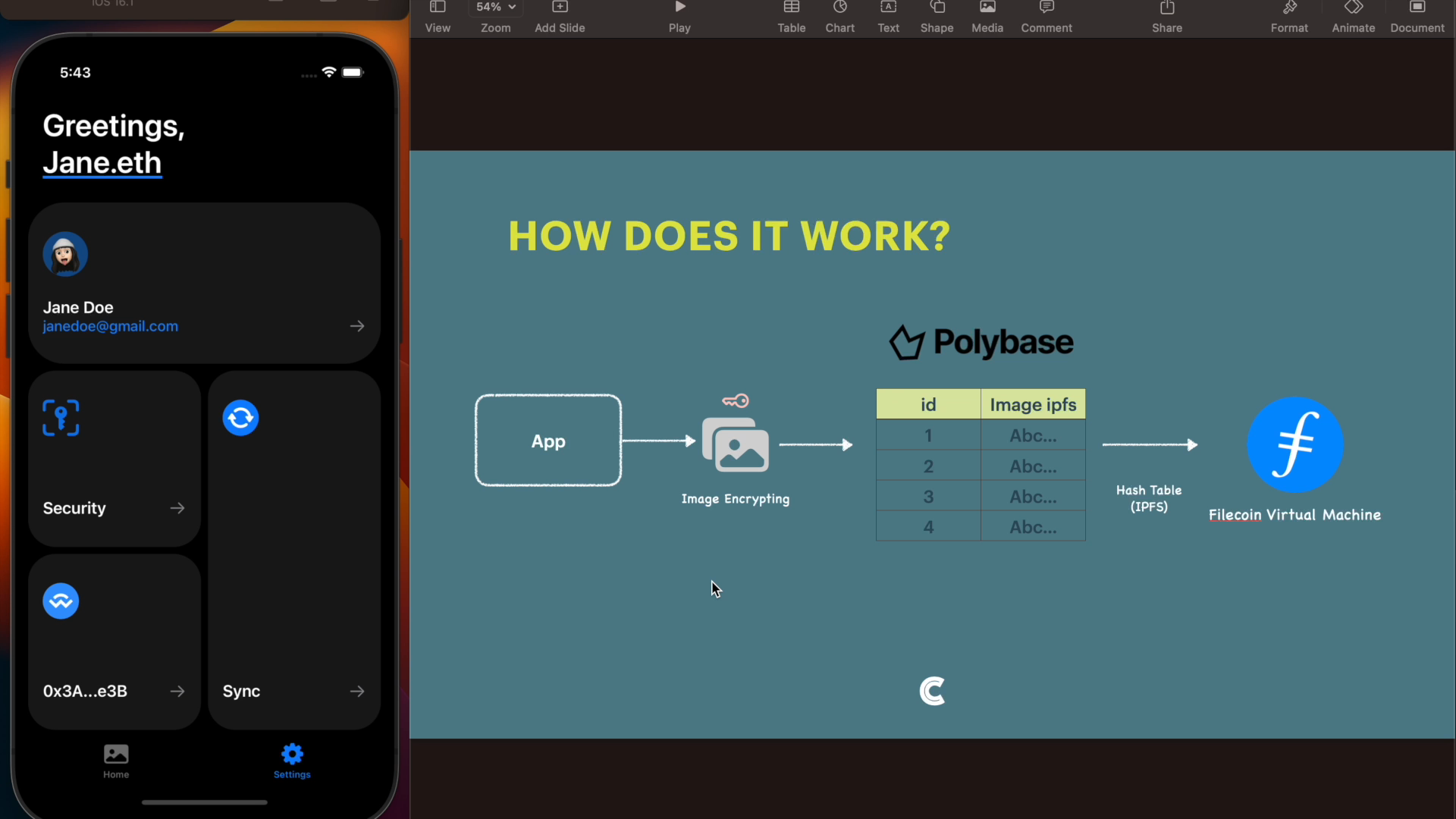Select the Filecoin logo icon
The width and height of the screenshot is (1456, 819).
1295,444
